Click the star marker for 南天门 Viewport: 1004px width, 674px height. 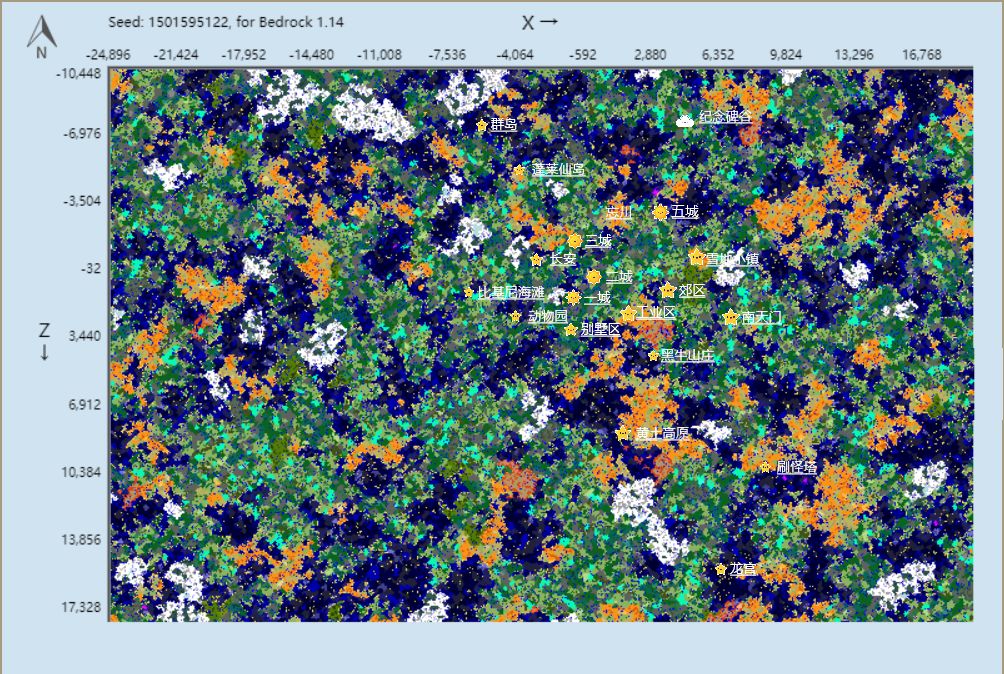click(731, 317)
